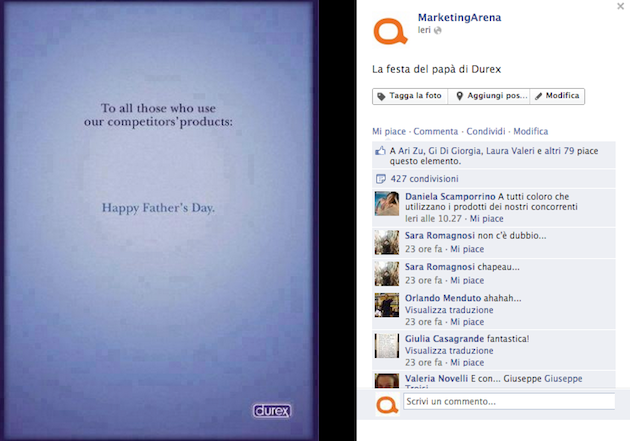
Task: Click Sara Romagnosi name on 'non c'è dubbio' comment
Action: [440, 236]
